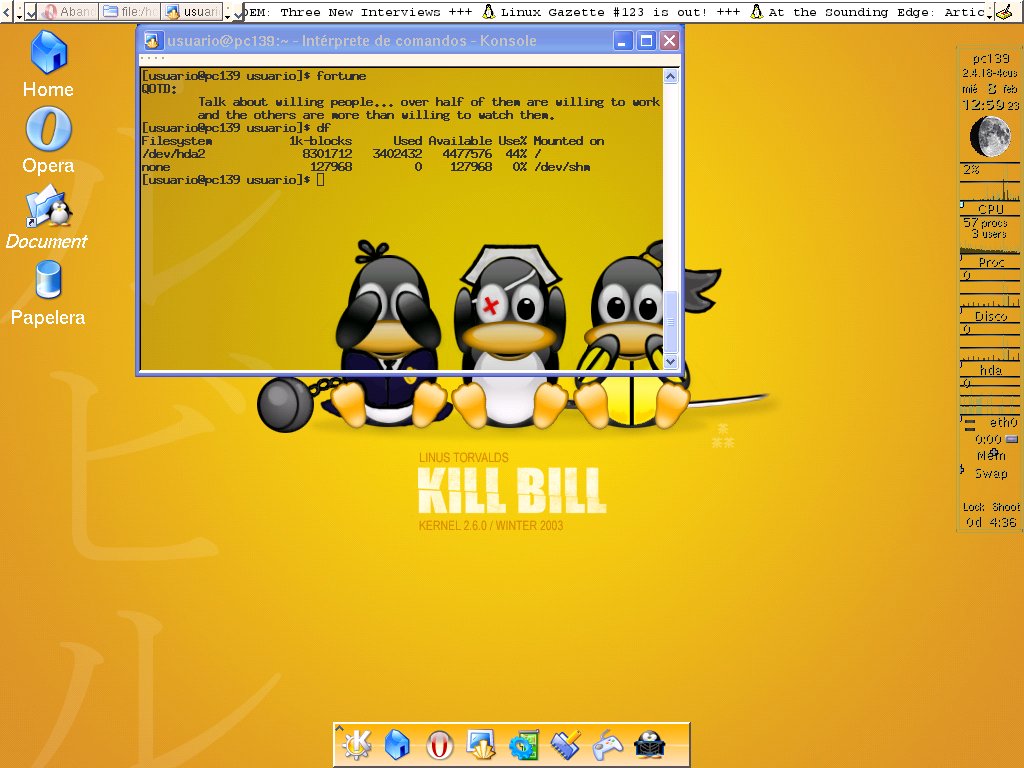The width and height of the screenshot is (1024, 768).
Task: Click the left arrow at panel edge
Action: (6, 11)
